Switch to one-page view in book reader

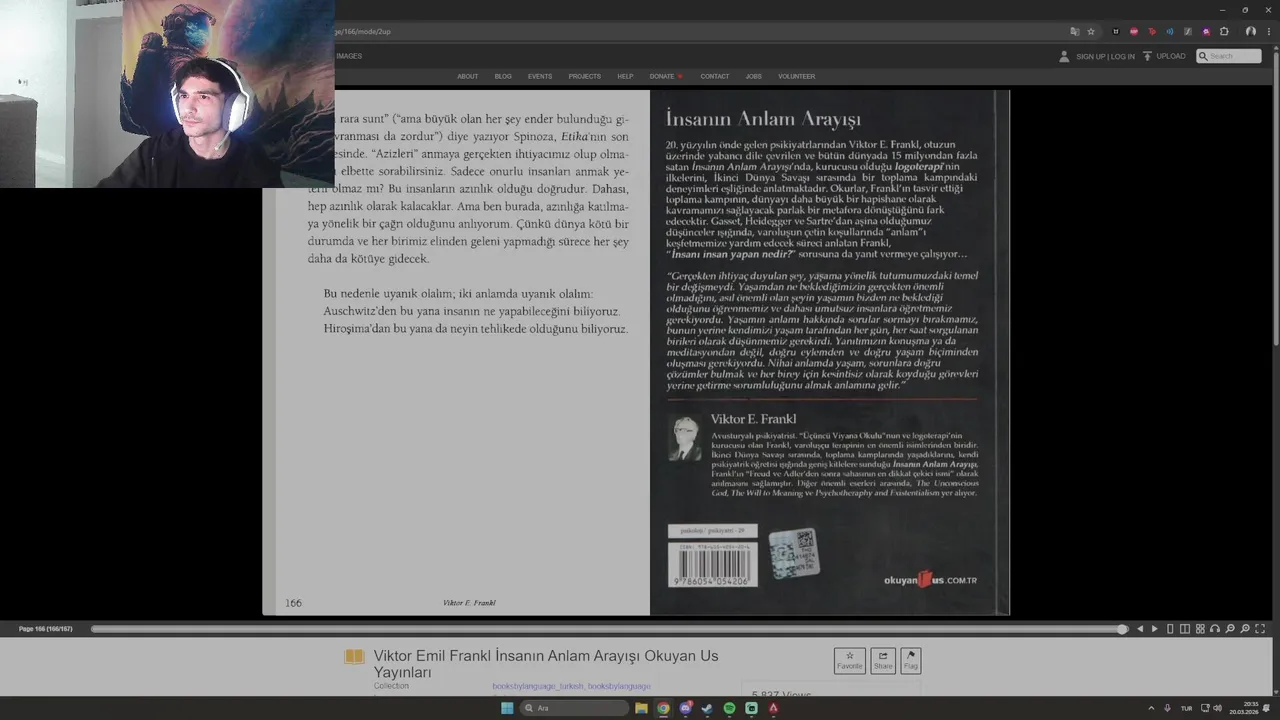1170,629
